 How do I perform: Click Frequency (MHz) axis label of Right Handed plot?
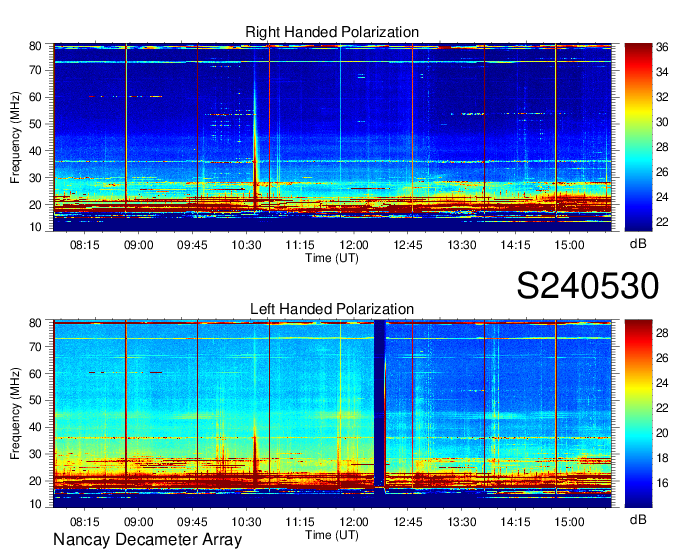pyautogui.click(x=15, y=137)
